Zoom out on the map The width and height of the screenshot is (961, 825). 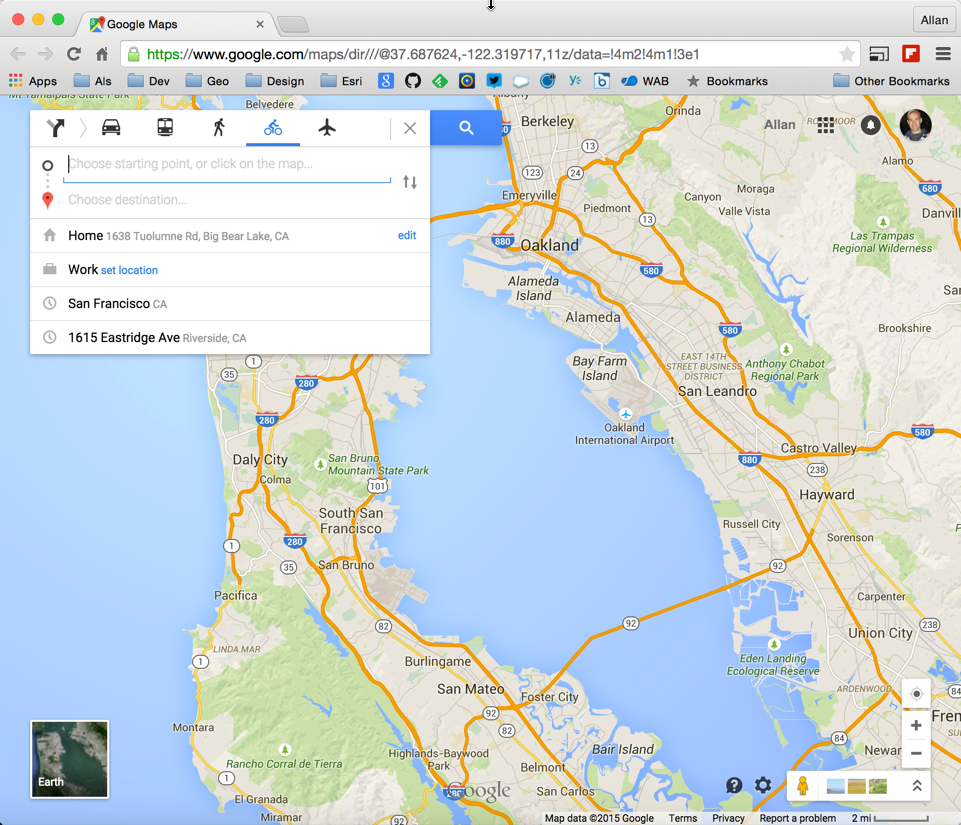click(916, 753)
